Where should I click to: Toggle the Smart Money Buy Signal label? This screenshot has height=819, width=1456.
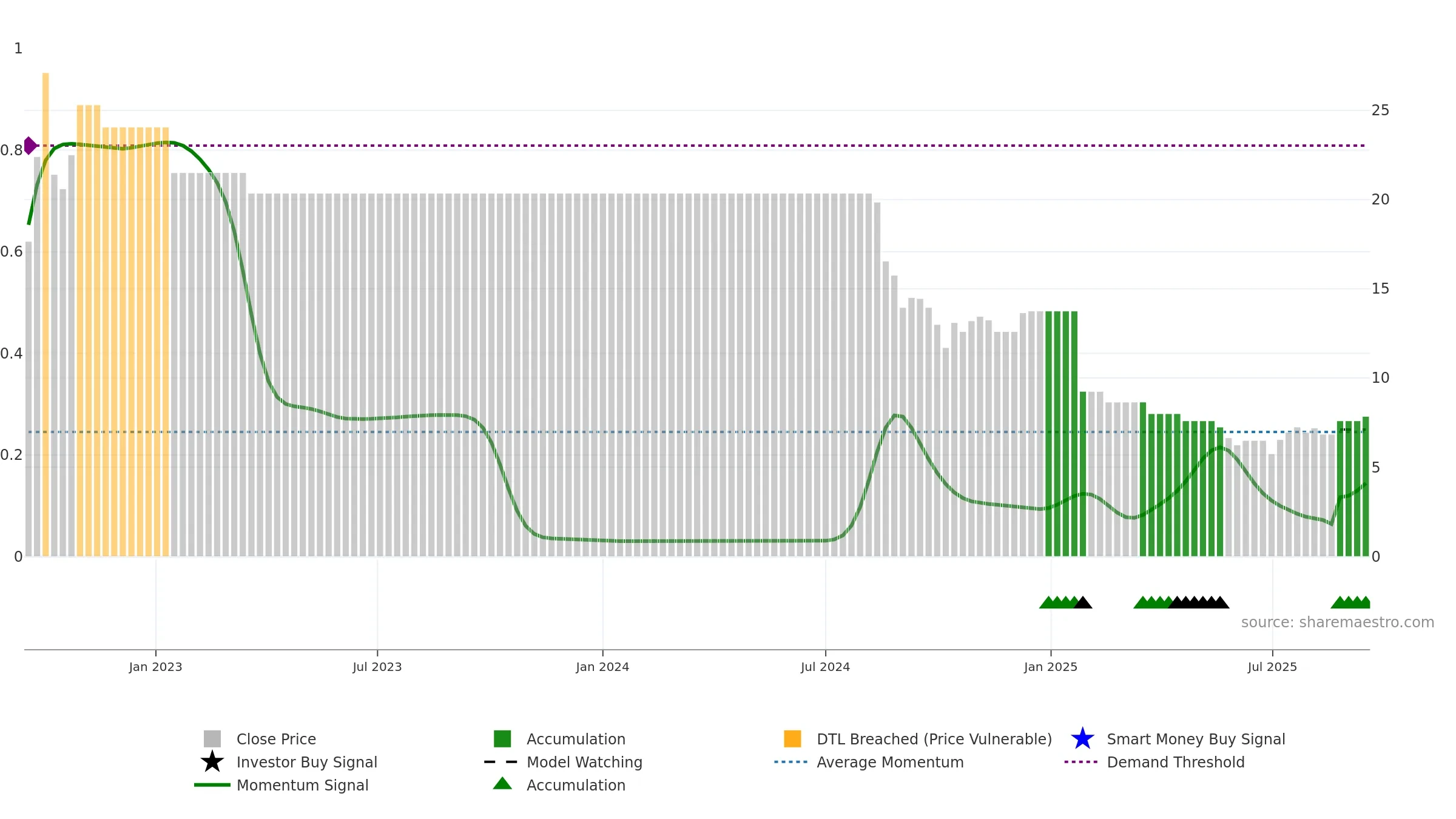[x=1196, y=739]
